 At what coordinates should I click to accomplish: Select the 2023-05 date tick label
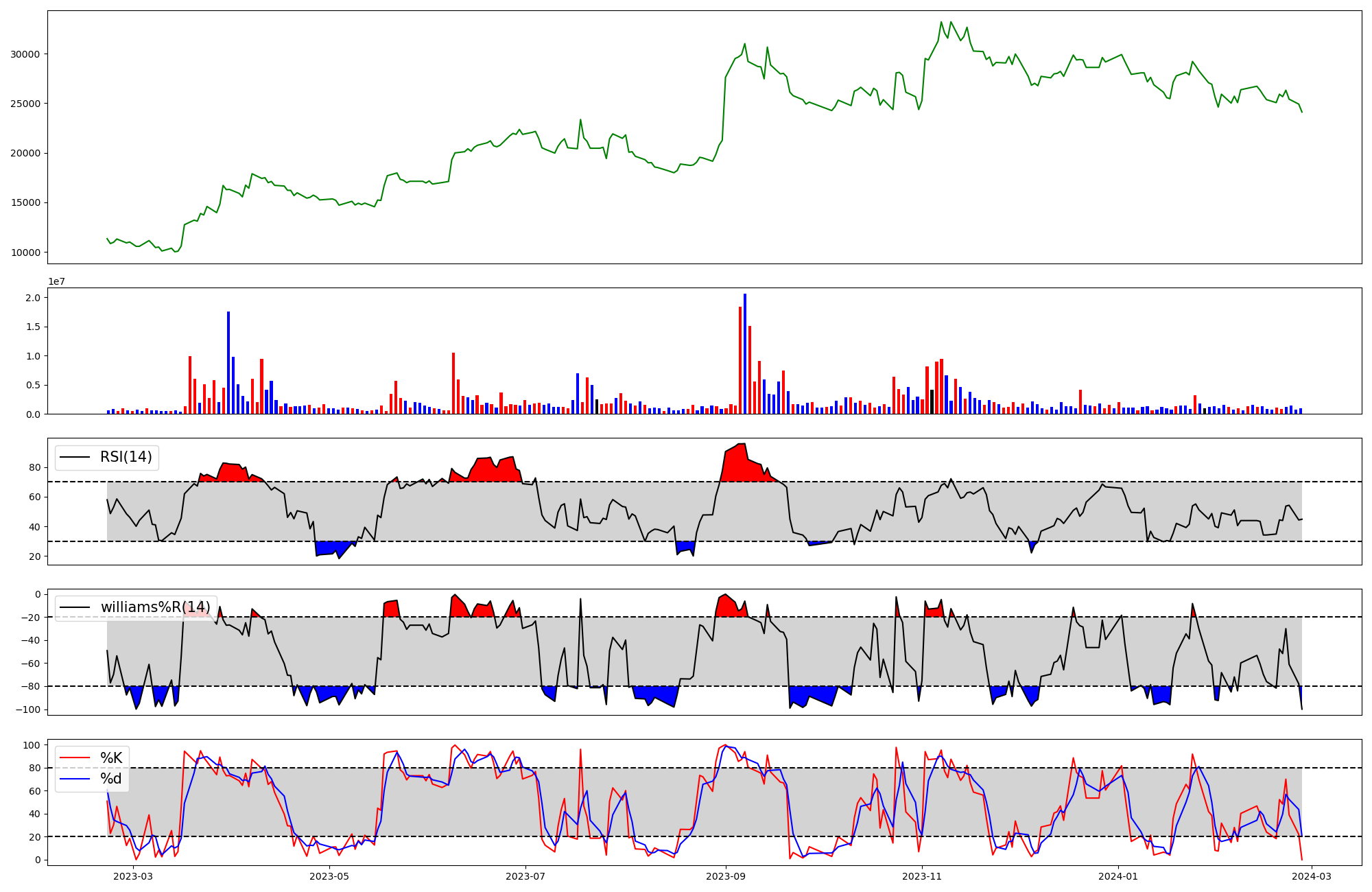330,876
